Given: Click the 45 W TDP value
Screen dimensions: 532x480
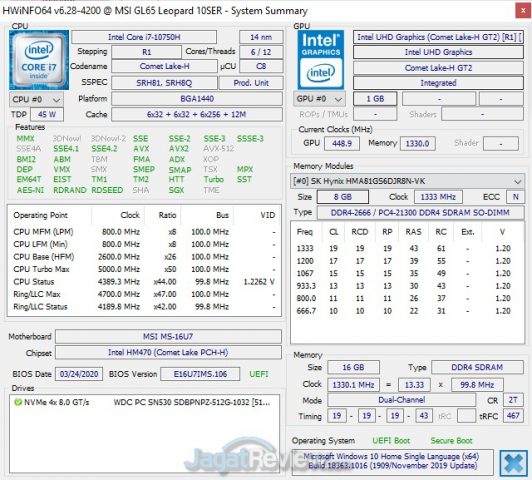Looking at the screenshot, I should (x=47, y=114).
